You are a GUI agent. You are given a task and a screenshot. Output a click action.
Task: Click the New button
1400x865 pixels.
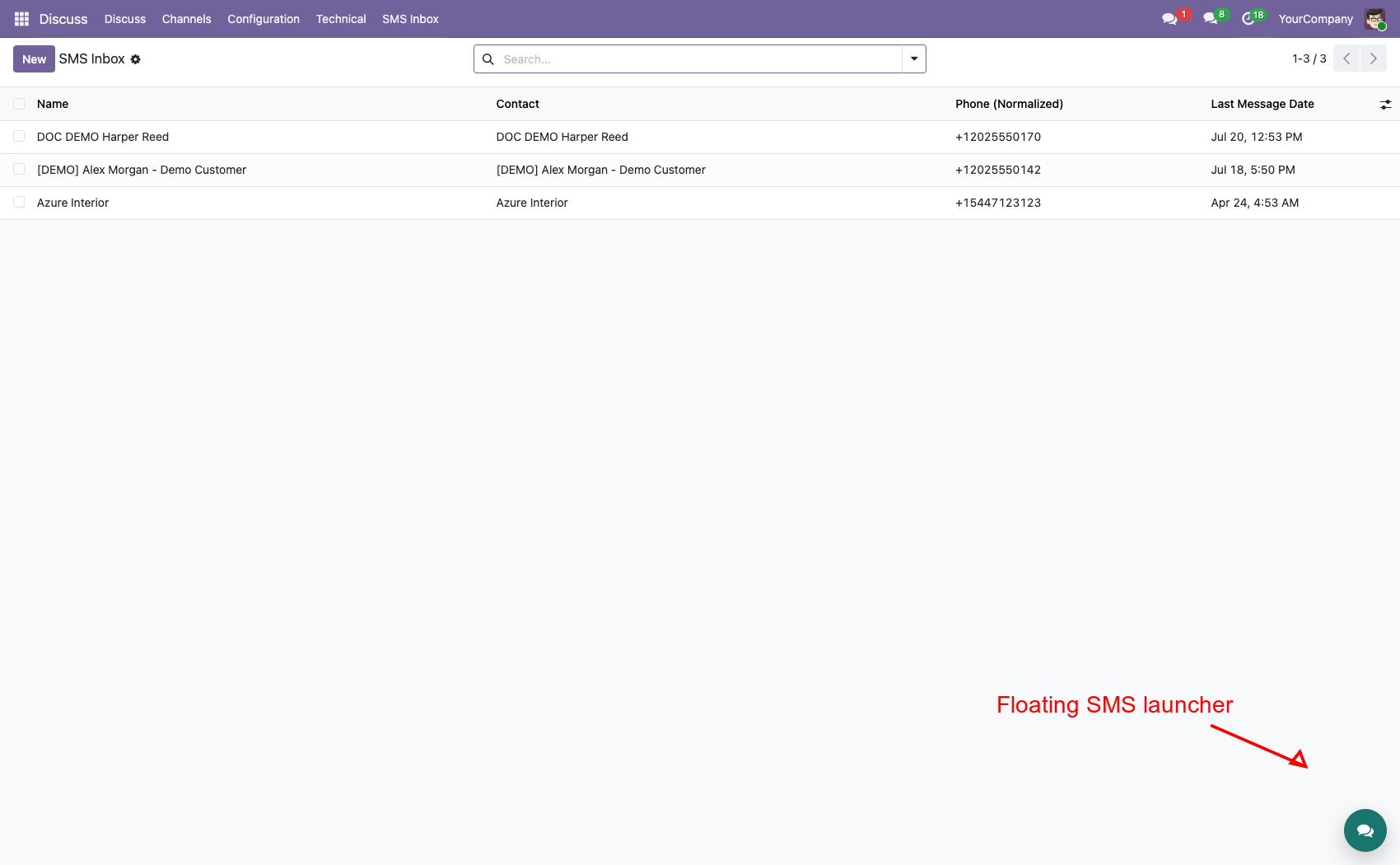click(x=34, y=59)
